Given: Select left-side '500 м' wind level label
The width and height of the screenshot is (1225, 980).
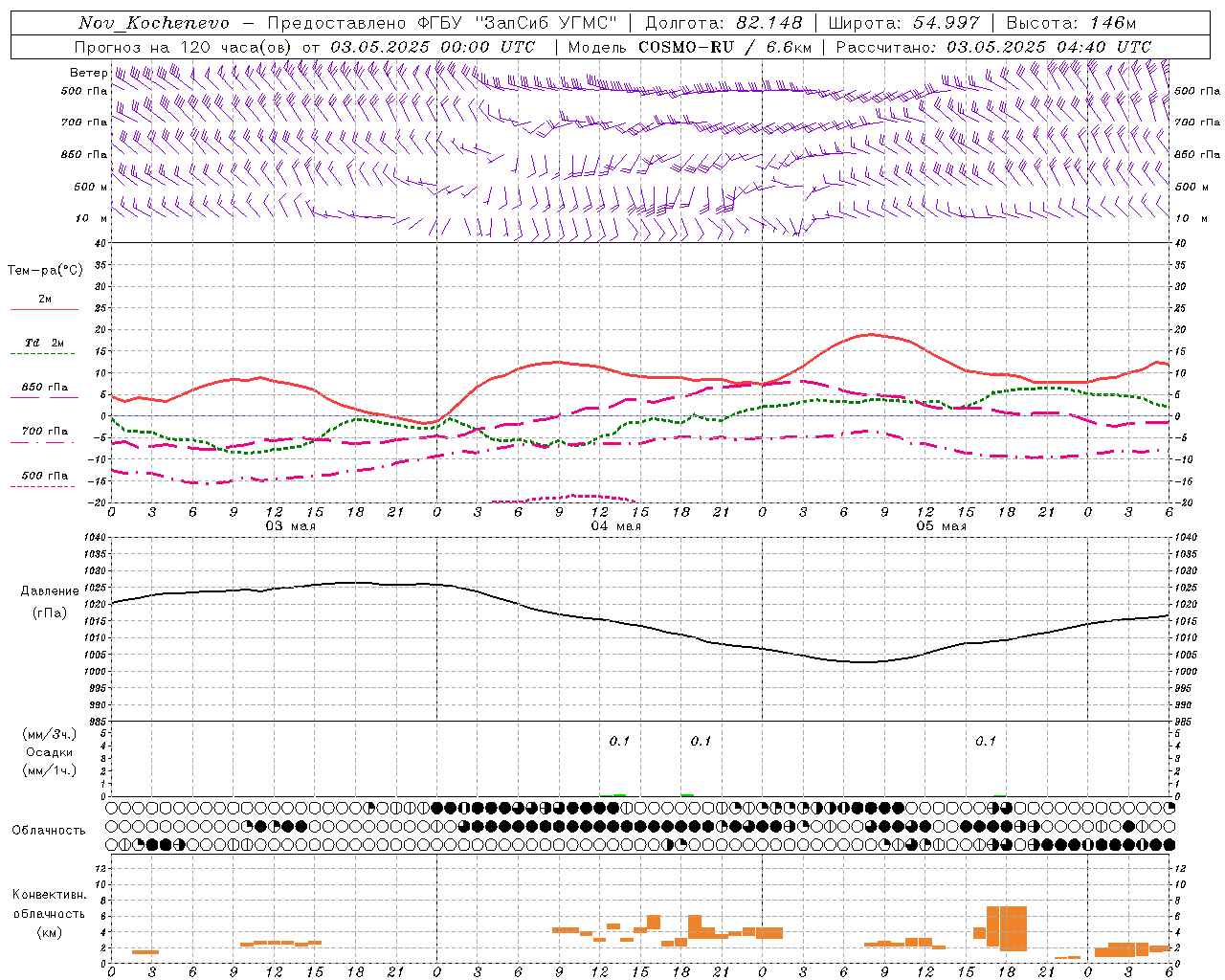Looking at the screenshot, I should pyautogui.click(x=91, y=187).
